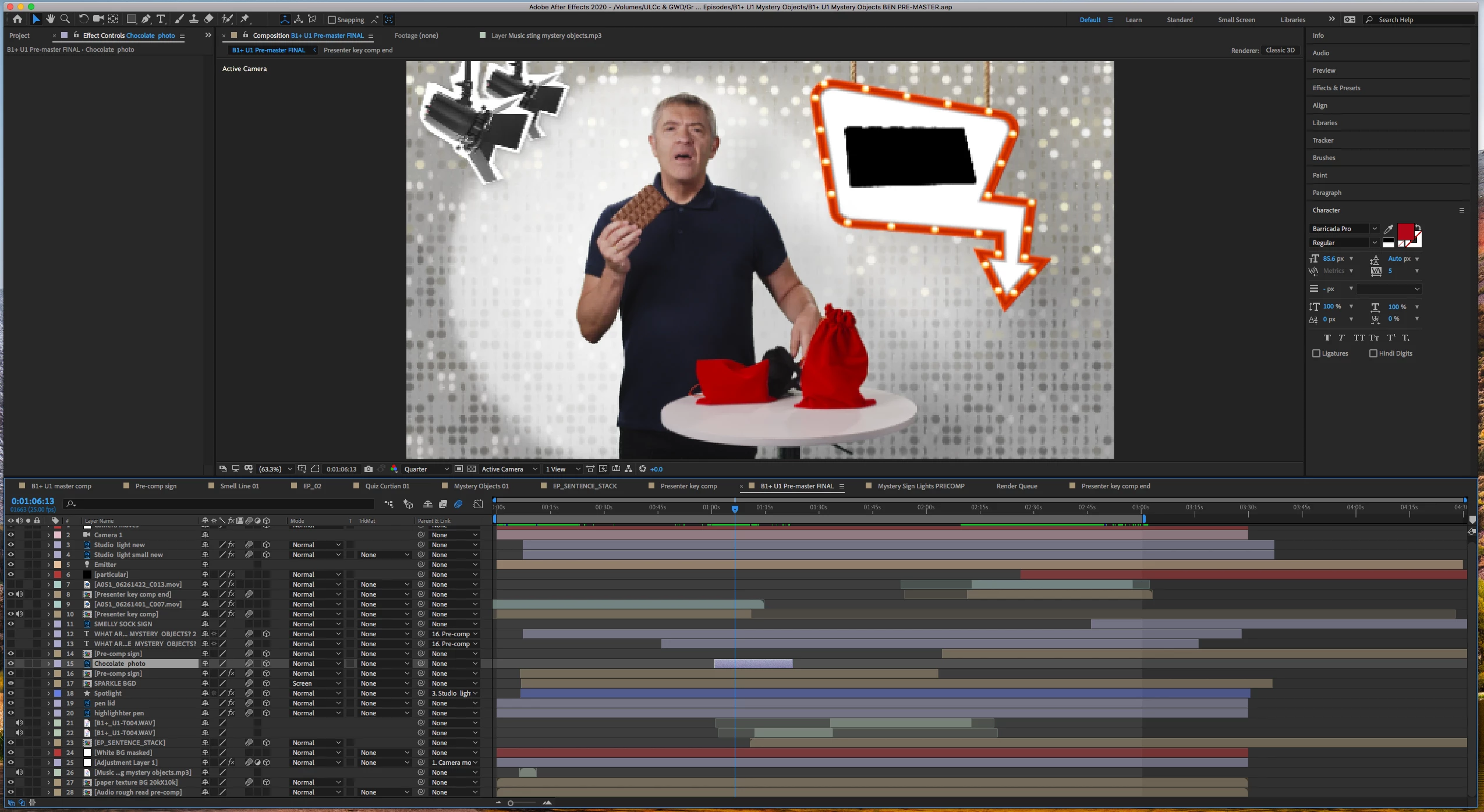Enable the Snapping checkbox
The image size is (1484, 812).
coord(332,20)
